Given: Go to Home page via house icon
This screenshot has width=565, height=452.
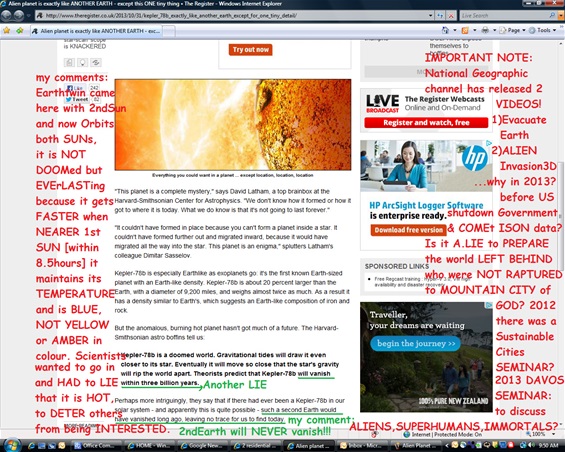Looking at the screenshot, I should [445, 30].
